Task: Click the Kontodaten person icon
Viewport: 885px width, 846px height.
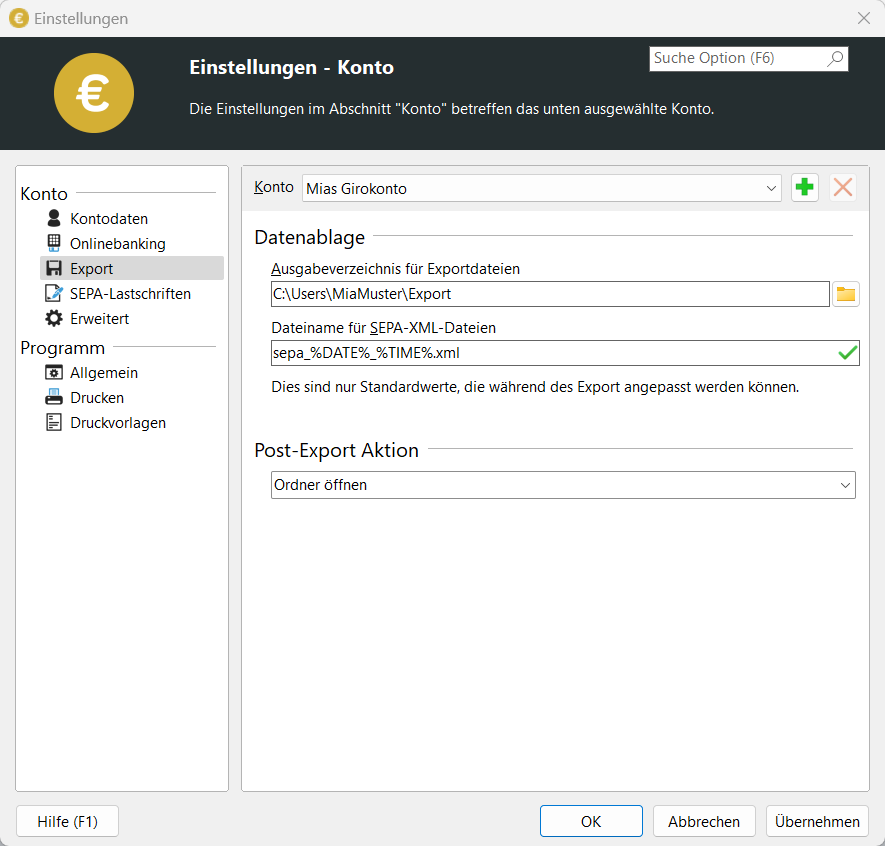Action: click(54, 218)
